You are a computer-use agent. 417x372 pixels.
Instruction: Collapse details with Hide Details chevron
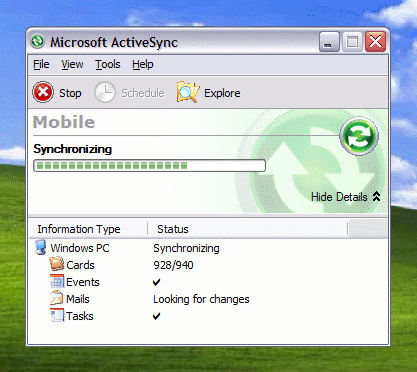376,197
